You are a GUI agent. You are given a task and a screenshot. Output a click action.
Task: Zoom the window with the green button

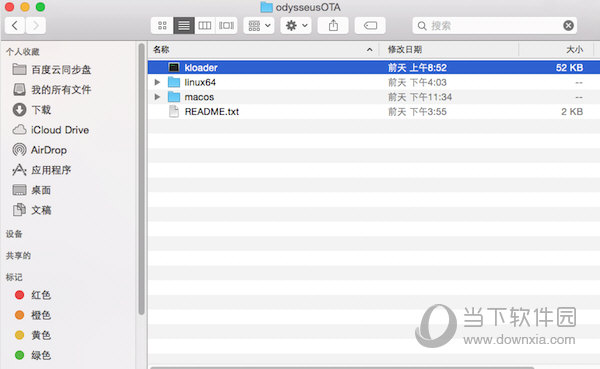pyautogui.click(x=40, y=7)
